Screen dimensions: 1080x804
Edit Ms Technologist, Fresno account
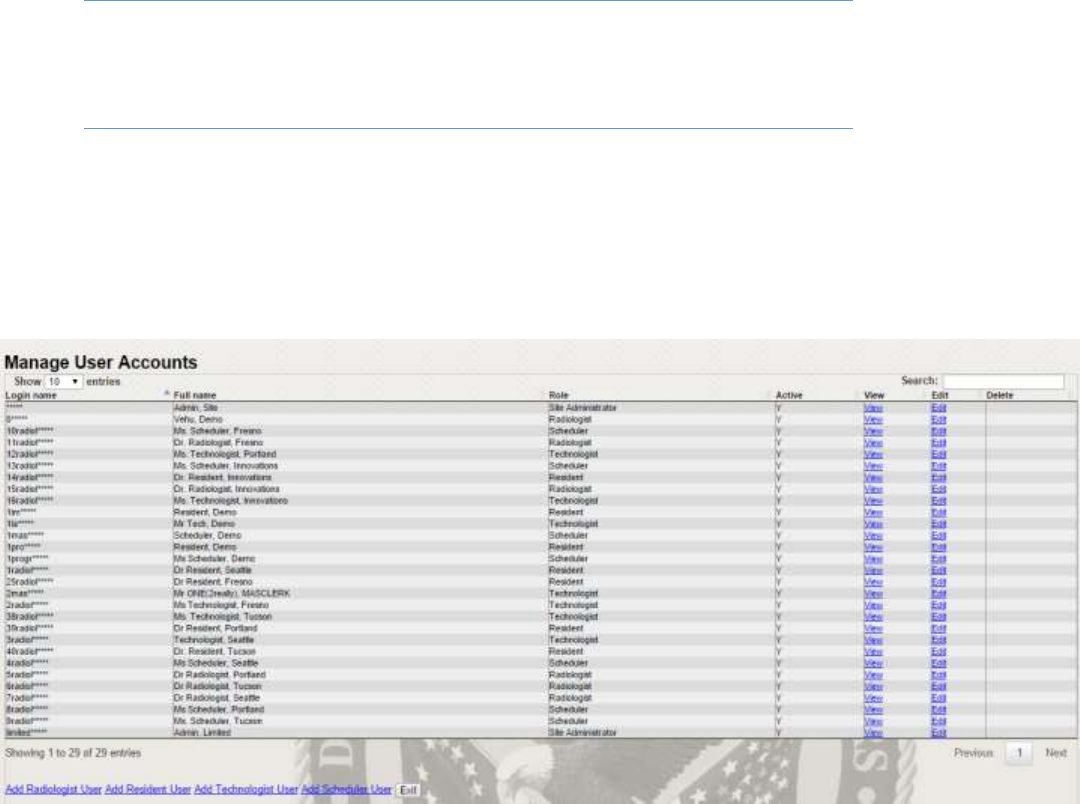click(939, 606)
